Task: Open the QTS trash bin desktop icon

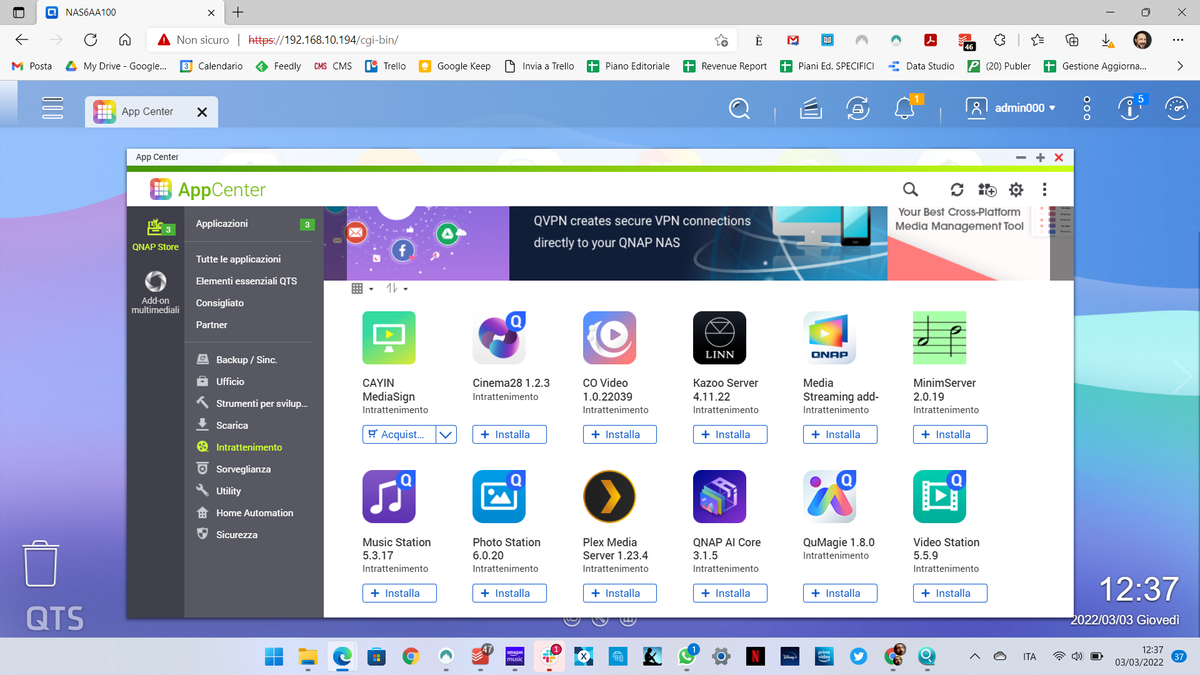Action: click(x=41, y=563)
